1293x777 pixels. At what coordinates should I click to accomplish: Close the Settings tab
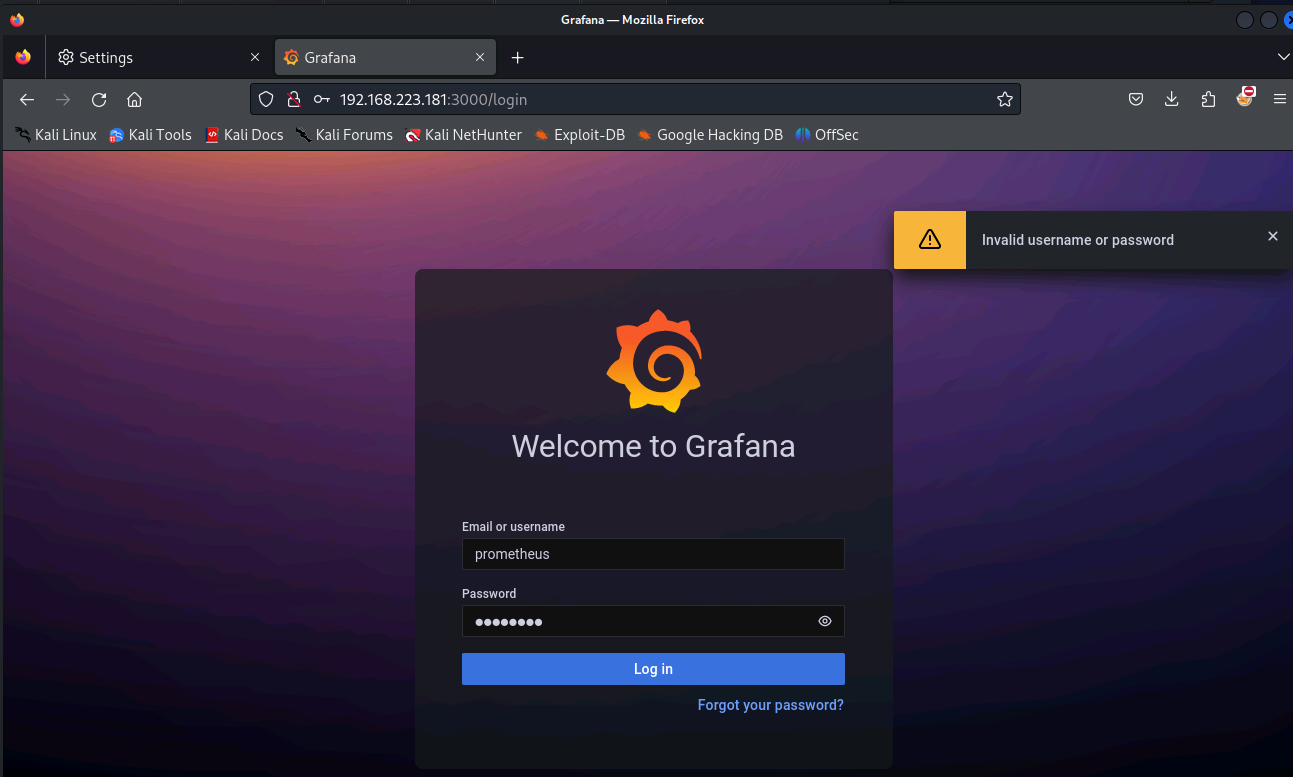pos(255,58)
